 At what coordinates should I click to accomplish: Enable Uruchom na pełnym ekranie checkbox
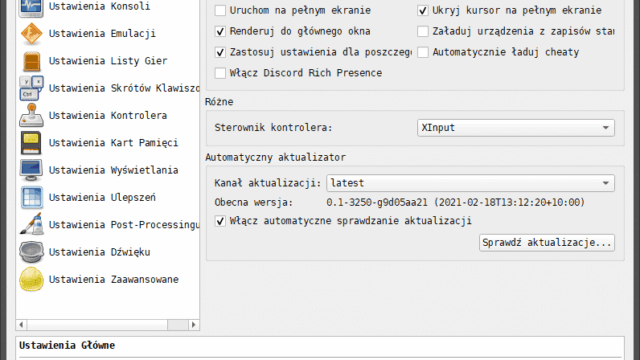(x=220, y=10)
